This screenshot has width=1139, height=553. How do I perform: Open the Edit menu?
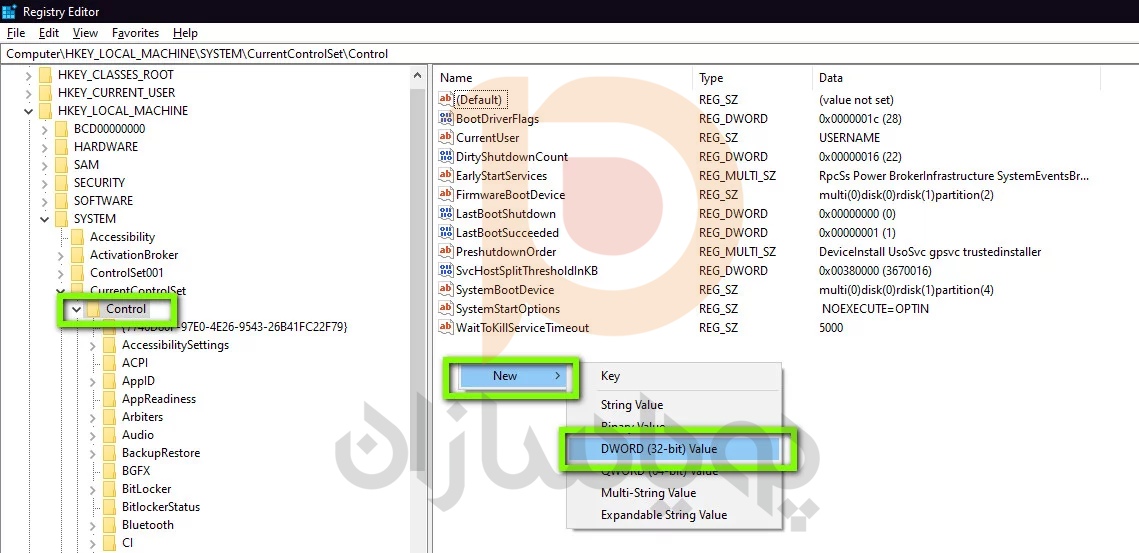49,33
